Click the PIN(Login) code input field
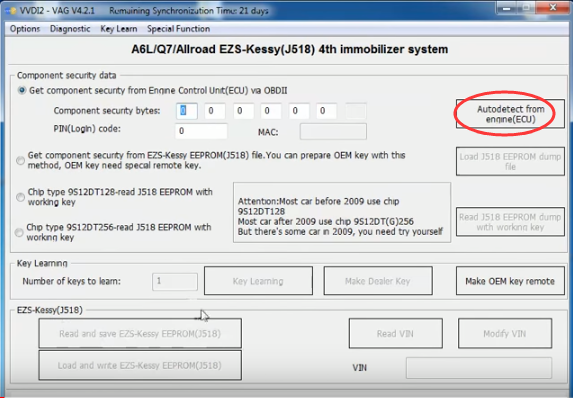The image size is (573, 398). pyautogui.click(x=201, y=131)
